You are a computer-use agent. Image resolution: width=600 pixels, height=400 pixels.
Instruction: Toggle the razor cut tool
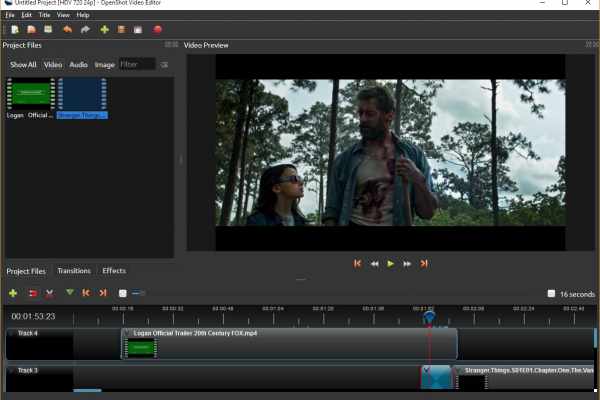point(49,294)
